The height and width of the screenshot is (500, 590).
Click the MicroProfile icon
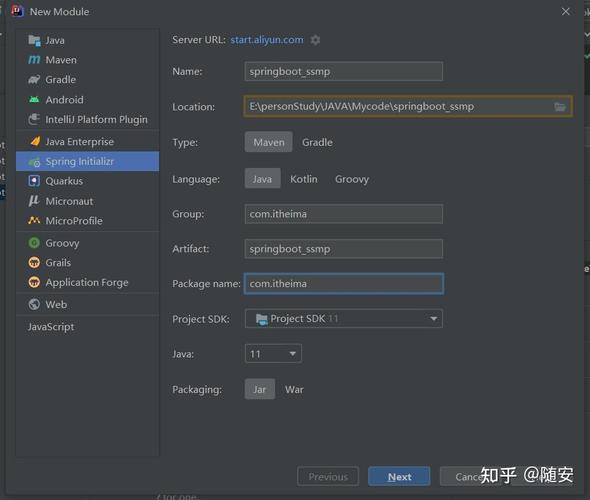tap(34, 220)
